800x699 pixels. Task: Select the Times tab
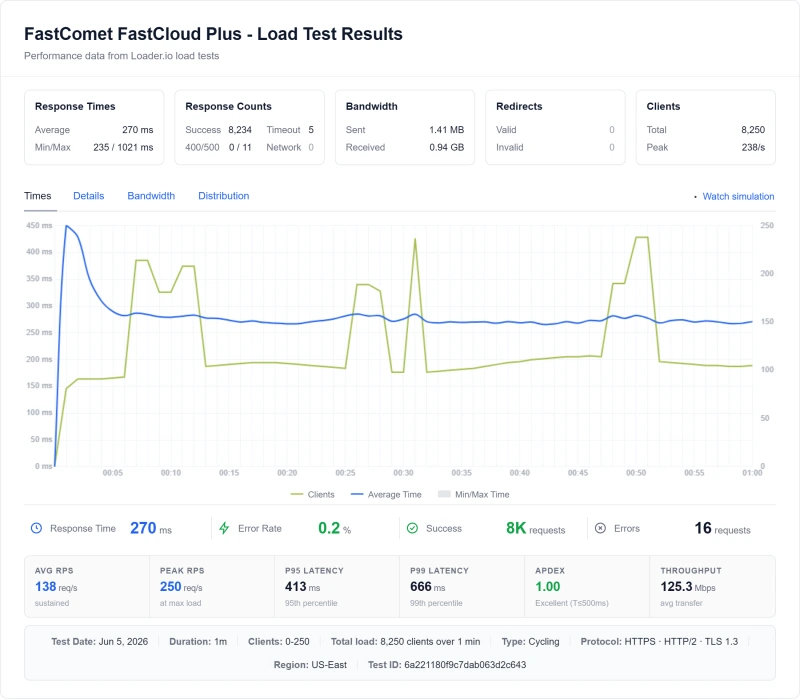pyautogui.click(x=38, y=196)
